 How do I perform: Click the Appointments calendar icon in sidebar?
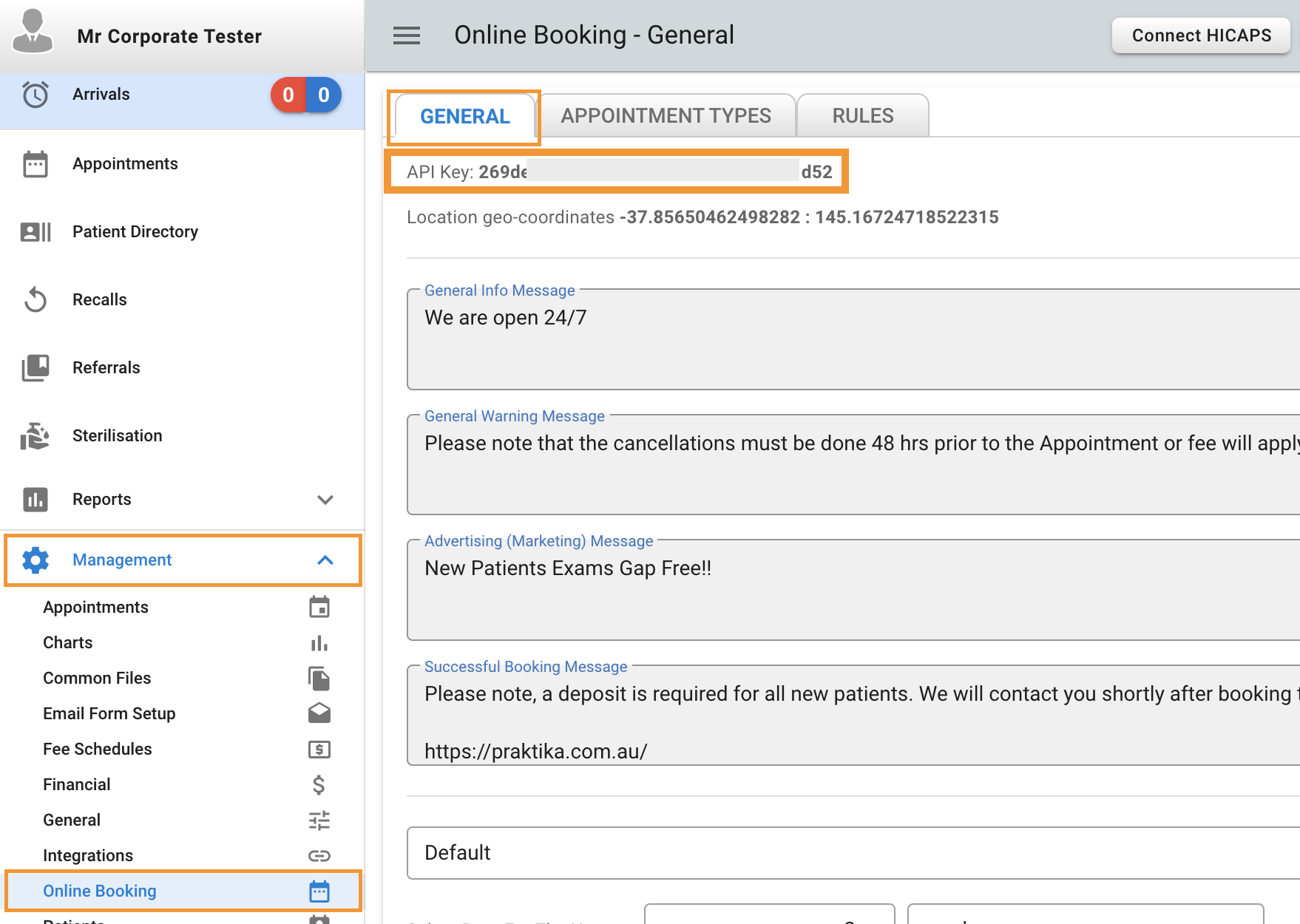[35, 164]
